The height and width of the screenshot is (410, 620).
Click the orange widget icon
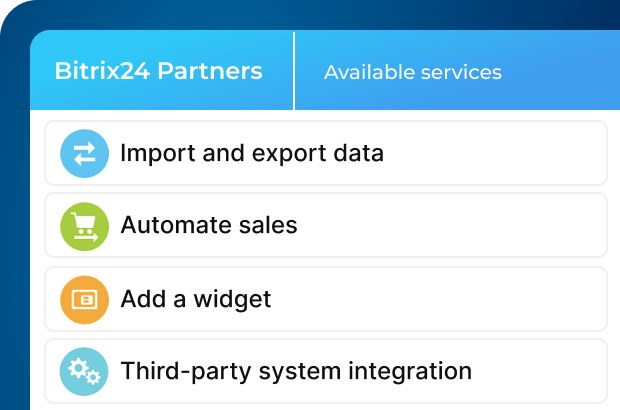point(84,299)
